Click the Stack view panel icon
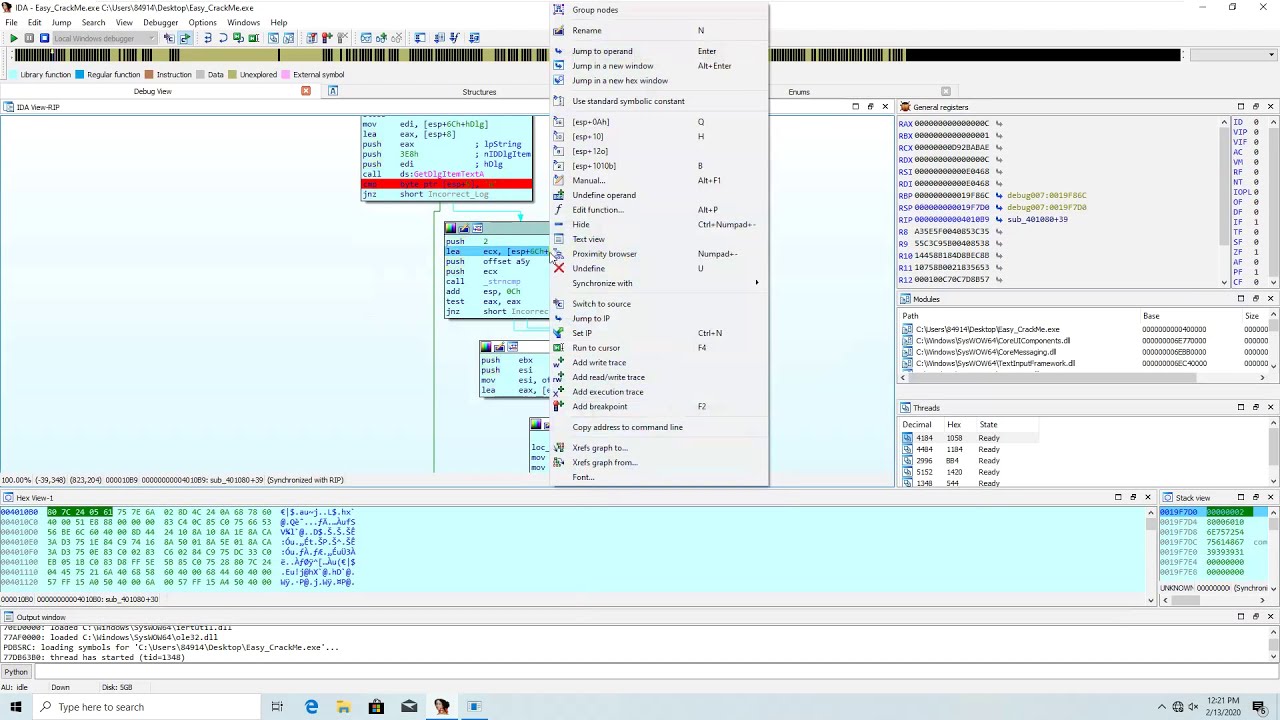 click(x=1169, y=498)
